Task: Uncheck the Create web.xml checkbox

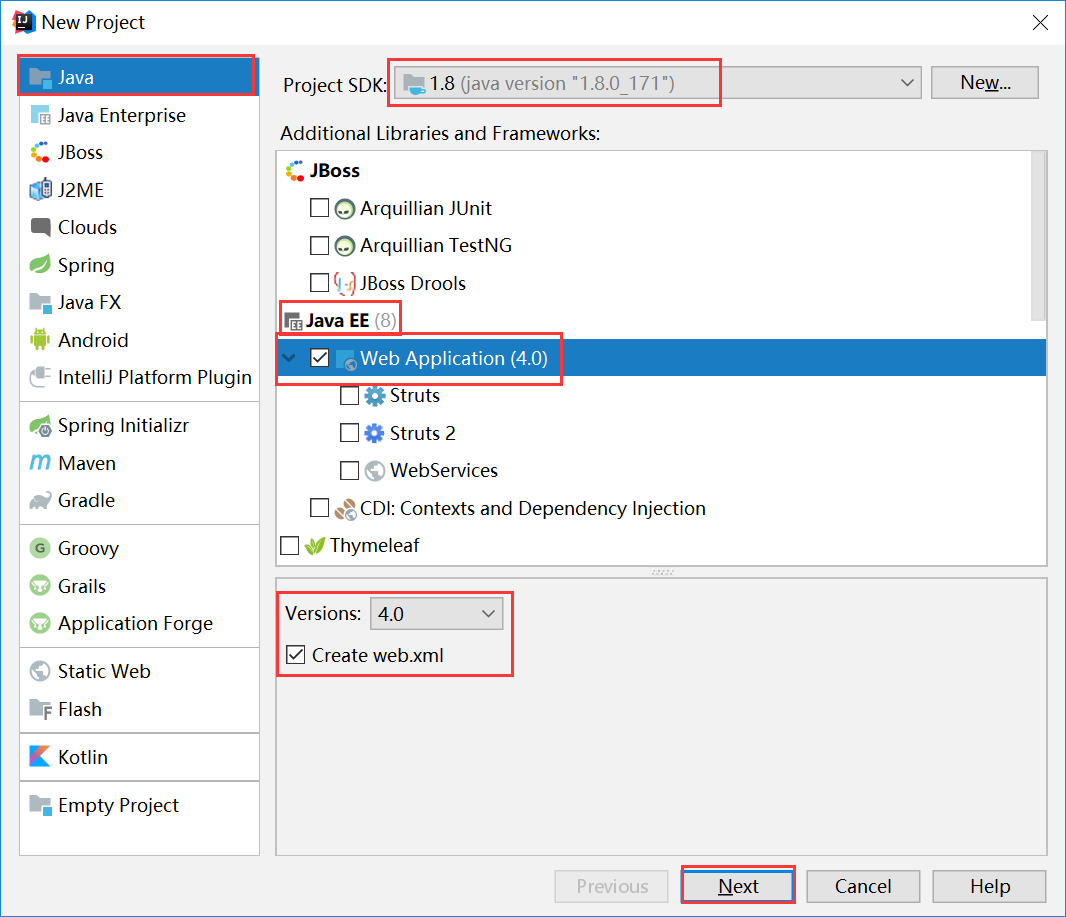Action: tap(295, 655)
